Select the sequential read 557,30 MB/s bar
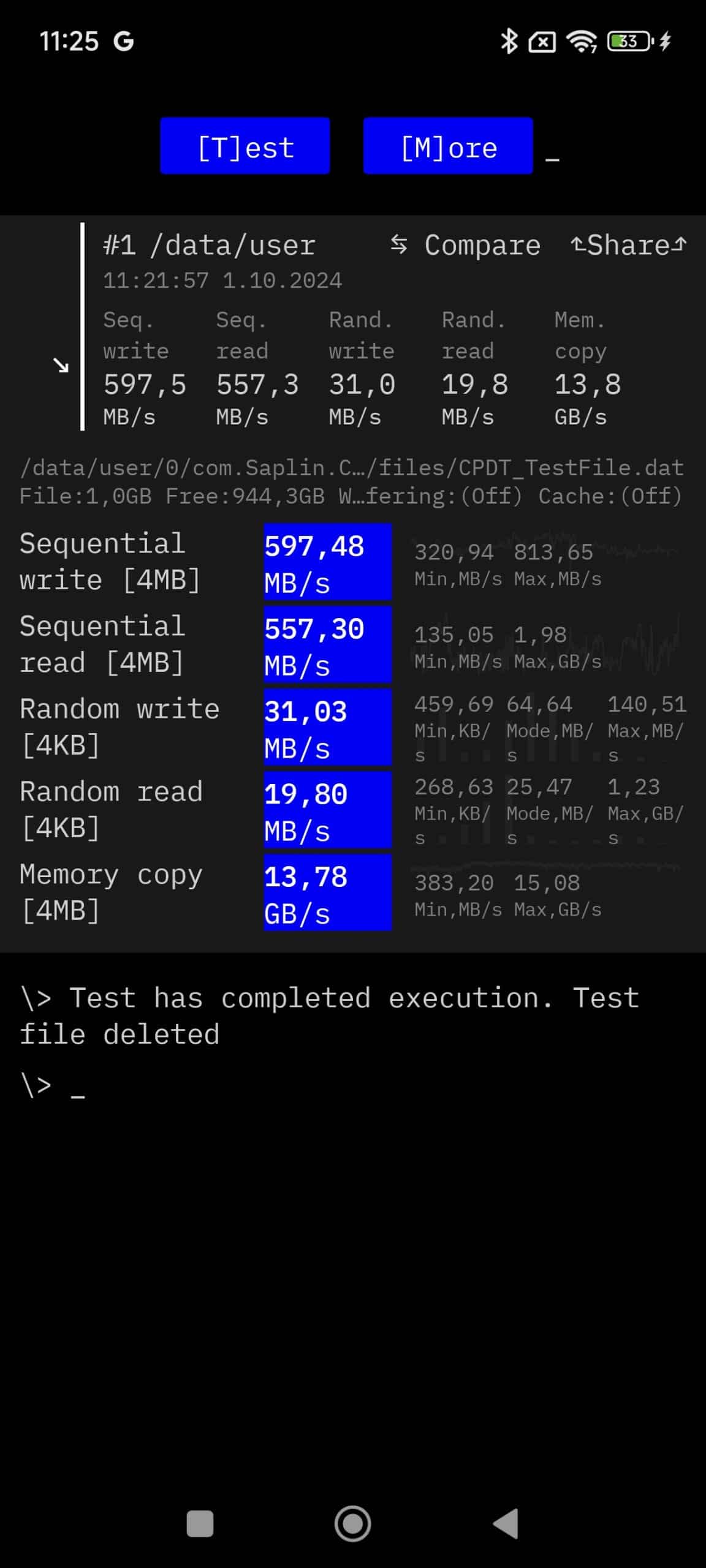Screen dimensions: 706x1568 pos(328,644)
